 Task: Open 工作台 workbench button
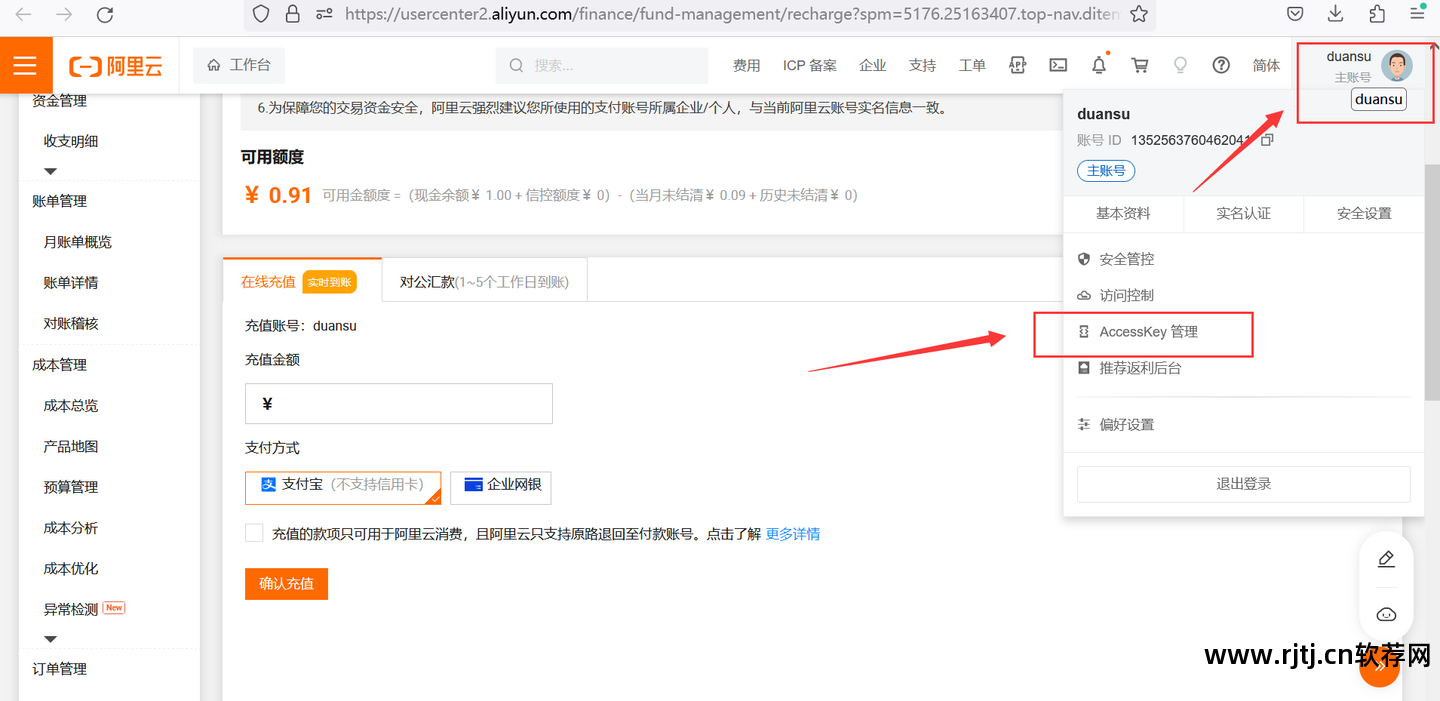click(x=239, y=65)
